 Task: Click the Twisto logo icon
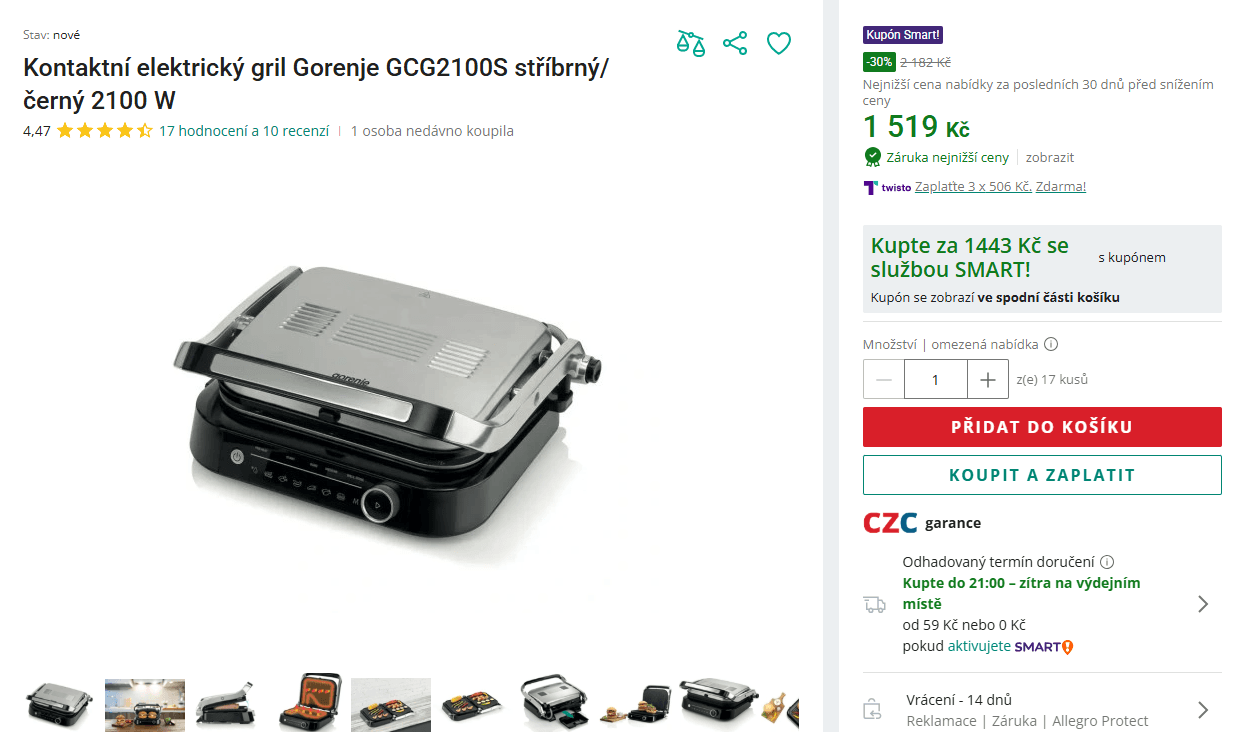[870, 187]
